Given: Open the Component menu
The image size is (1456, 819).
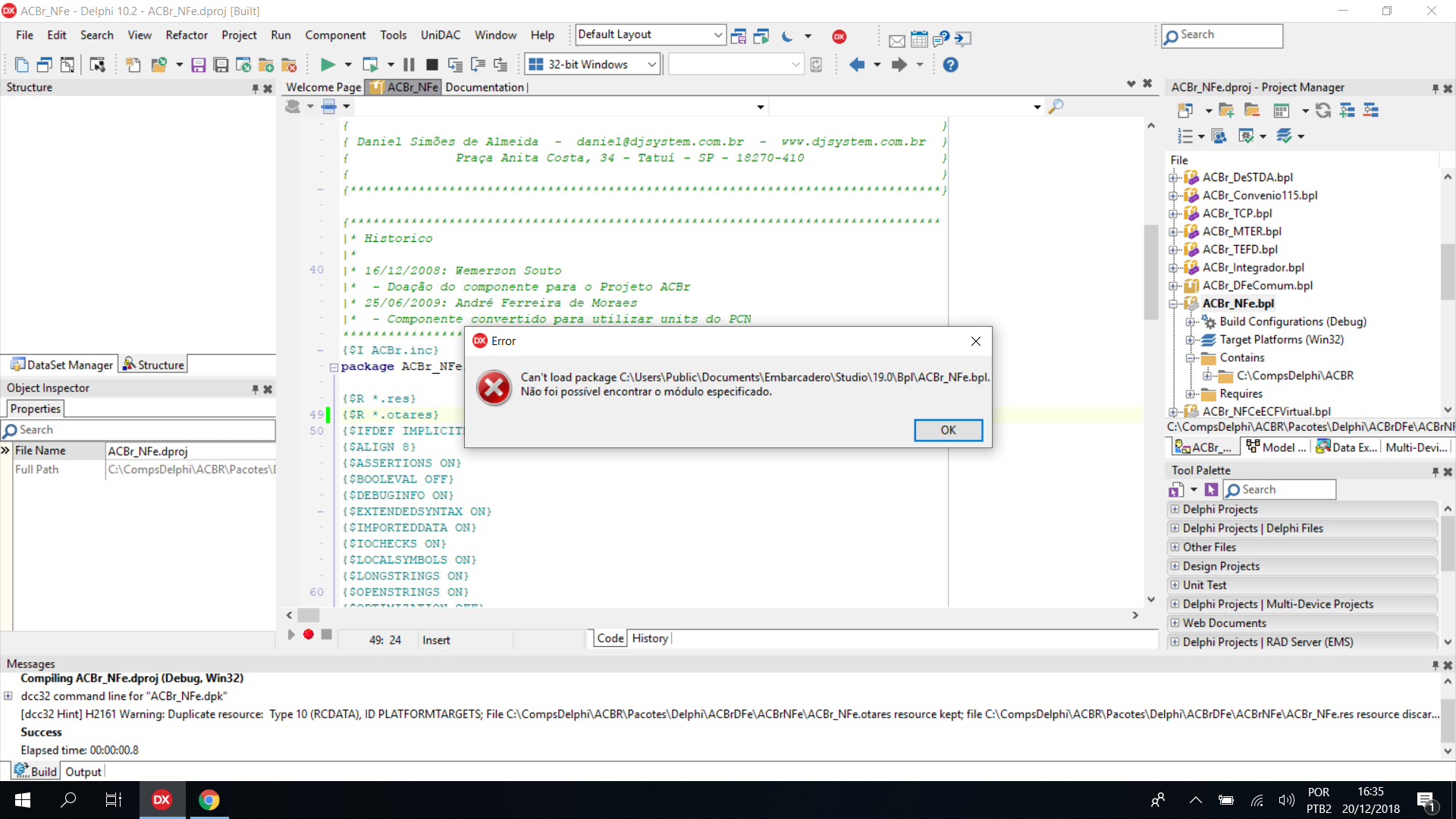Looking at the screenshot, I should coord(335,35).
